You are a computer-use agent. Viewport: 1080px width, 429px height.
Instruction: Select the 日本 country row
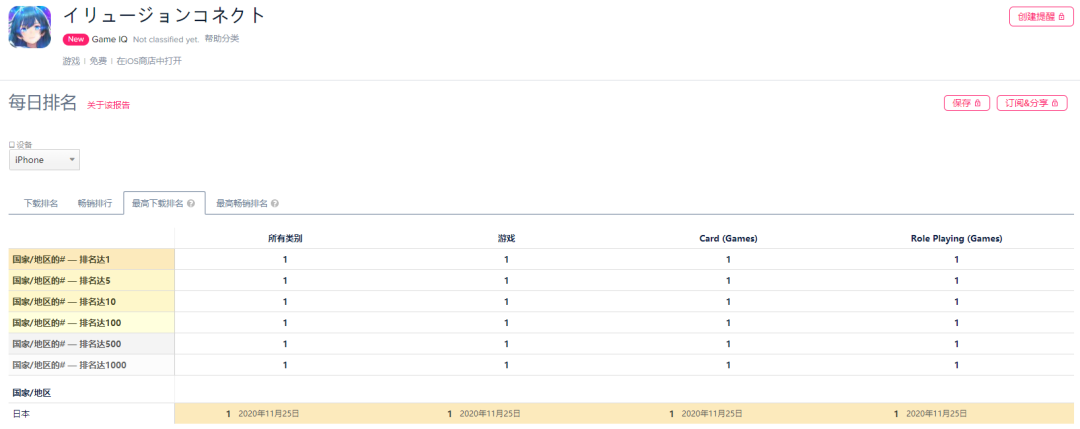click(x=21, y=413)
